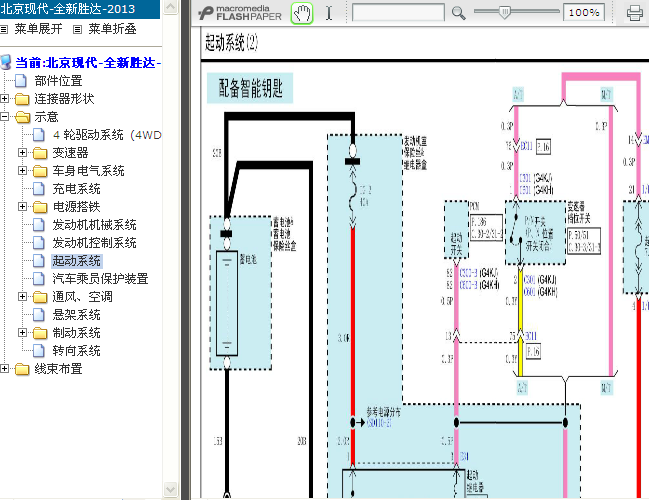649x500 pixels.
Task: Click the folder icon for 车身电气系统
Action: point(40,171)
